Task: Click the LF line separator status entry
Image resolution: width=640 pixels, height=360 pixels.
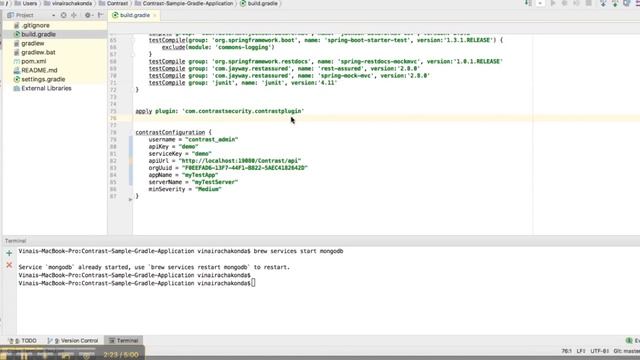Action: (580, 351)
